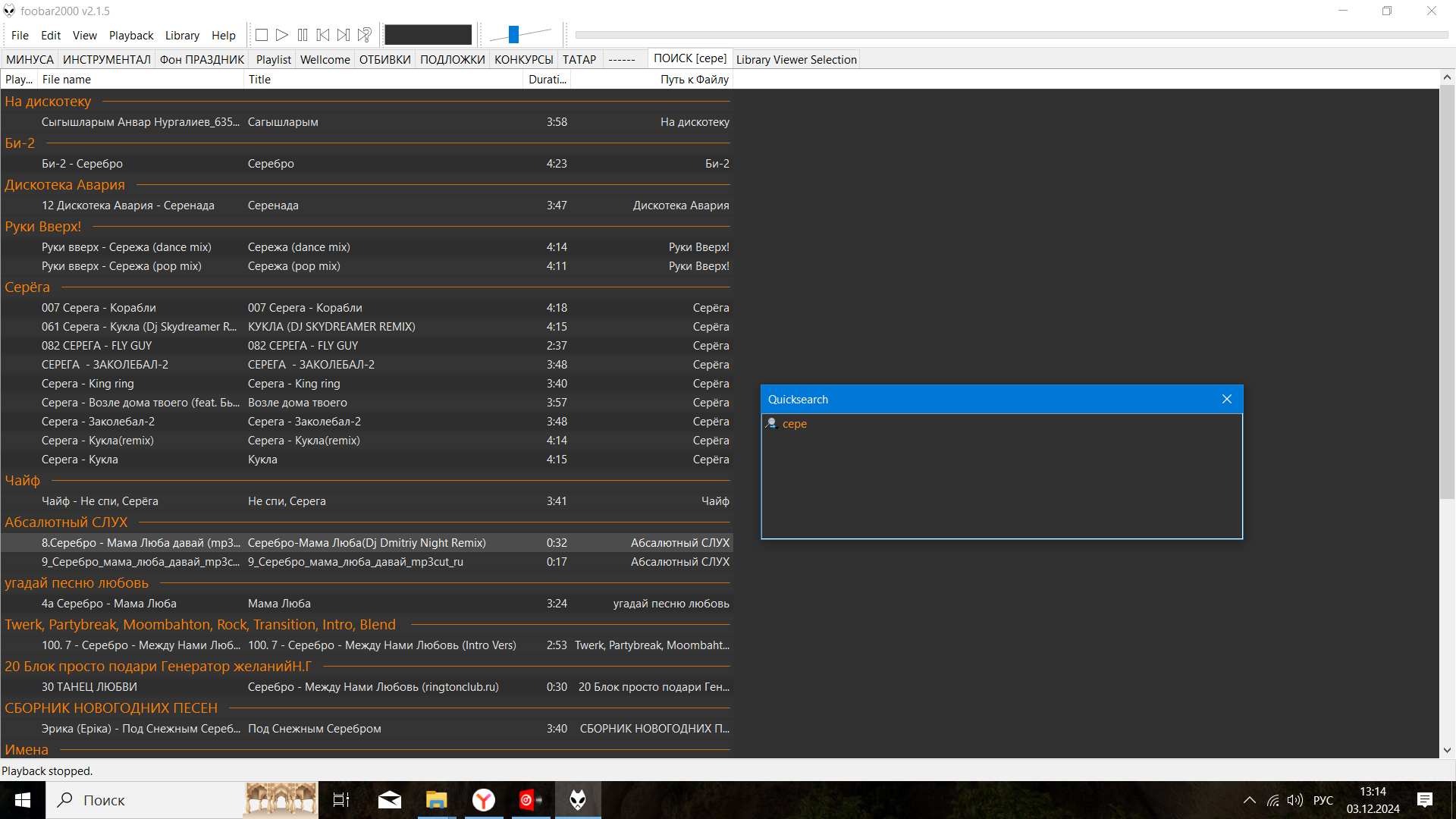
Task: Click the File name column header
Action: [x=140, y=80]
